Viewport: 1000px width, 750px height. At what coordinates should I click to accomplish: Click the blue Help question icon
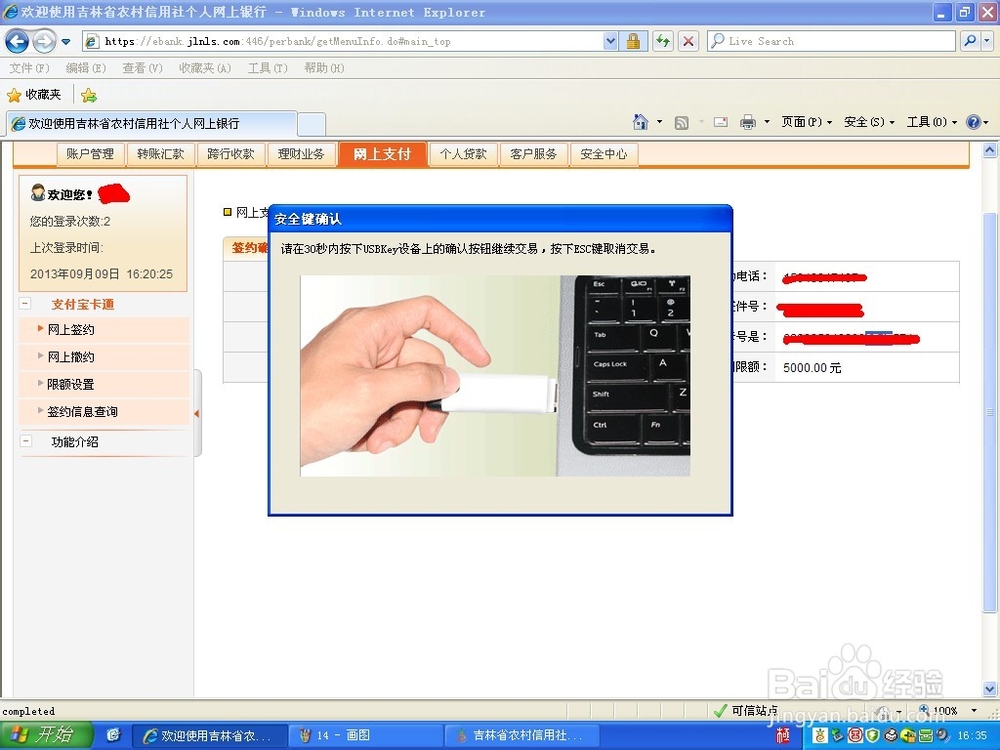pyautogui.click(x=973, y=122)
